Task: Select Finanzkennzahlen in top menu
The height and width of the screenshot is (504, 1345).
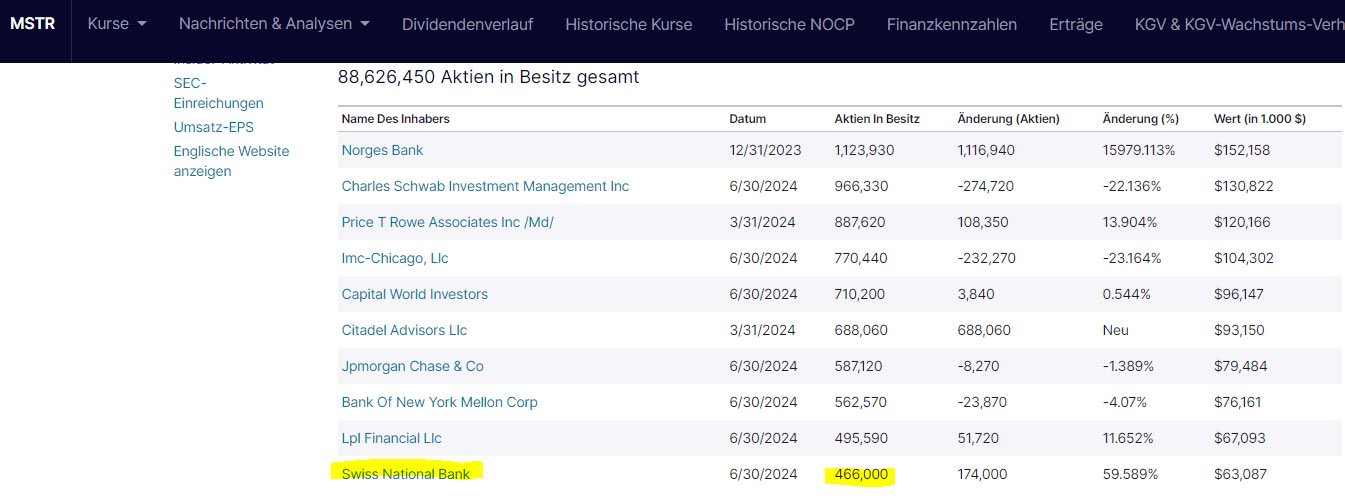Action: [951, 24]
